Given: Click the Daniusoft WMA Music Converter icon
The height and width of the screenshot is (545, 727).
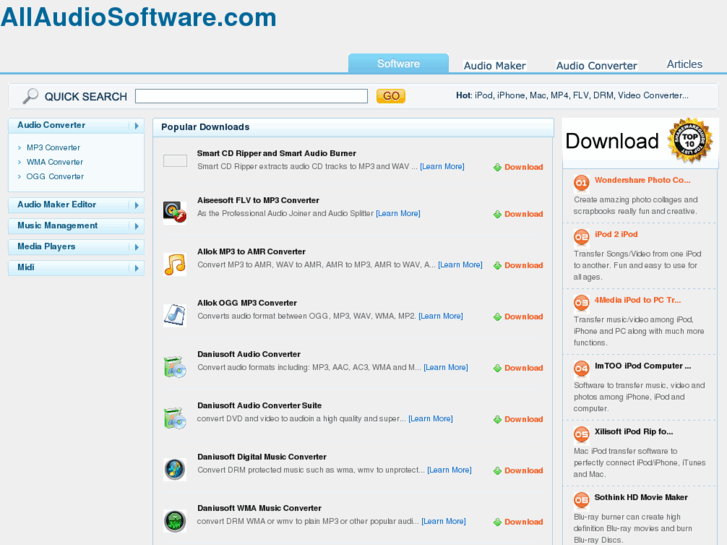Looking at the screenshot, I should (x=175, y=520).
